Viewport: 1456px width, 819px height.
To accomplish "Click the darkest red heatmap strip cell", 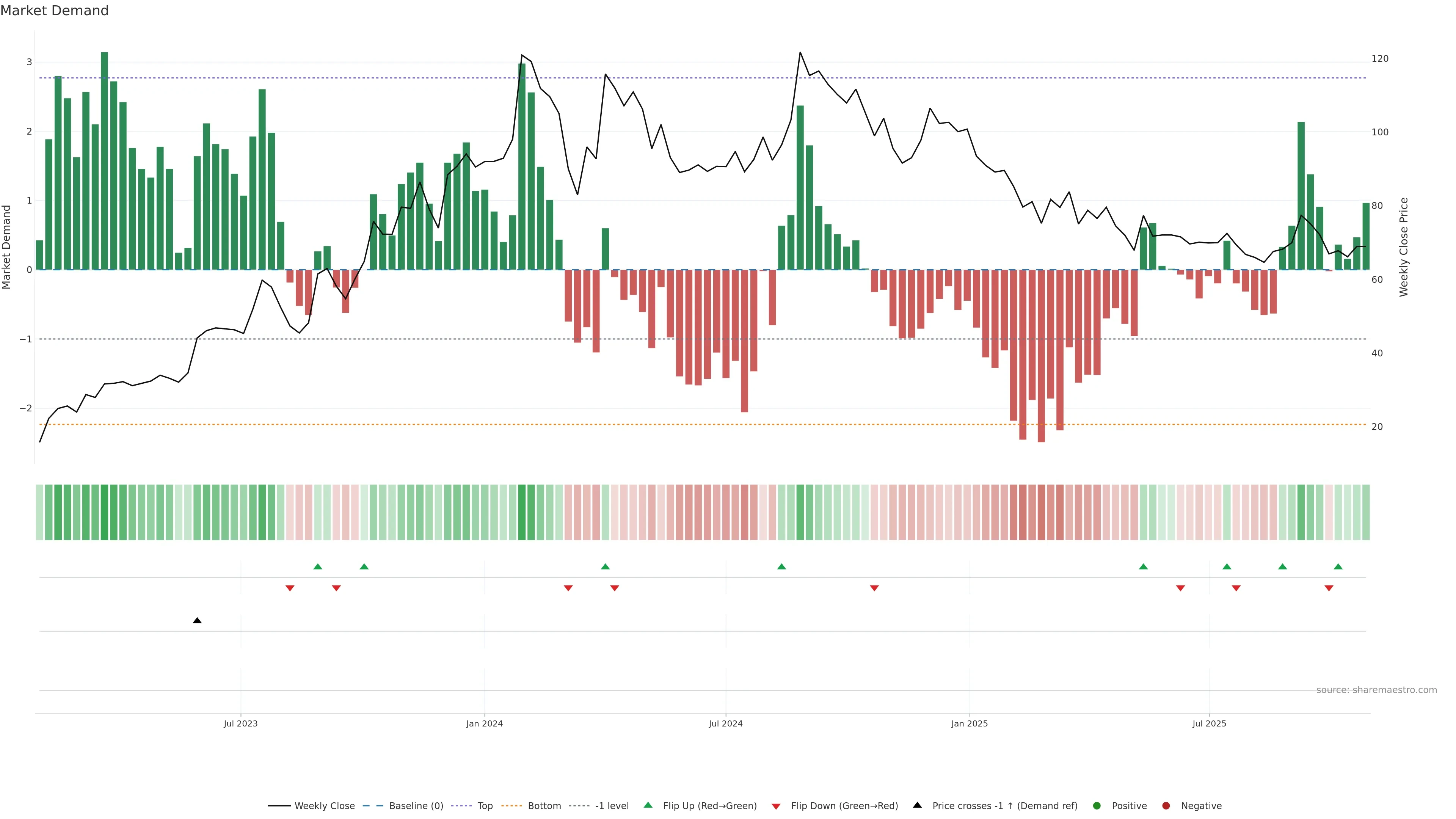I will (1041, 512).
